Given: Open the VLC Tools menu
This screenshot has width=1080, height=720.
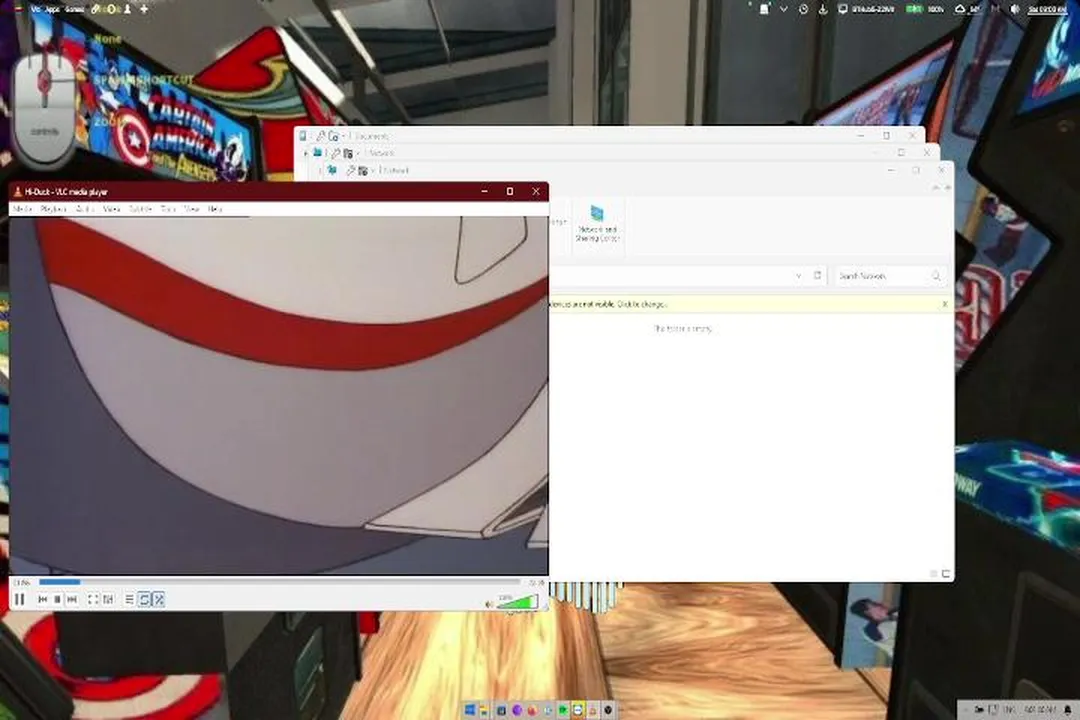Looking at the screenshot, I should 168,209.
